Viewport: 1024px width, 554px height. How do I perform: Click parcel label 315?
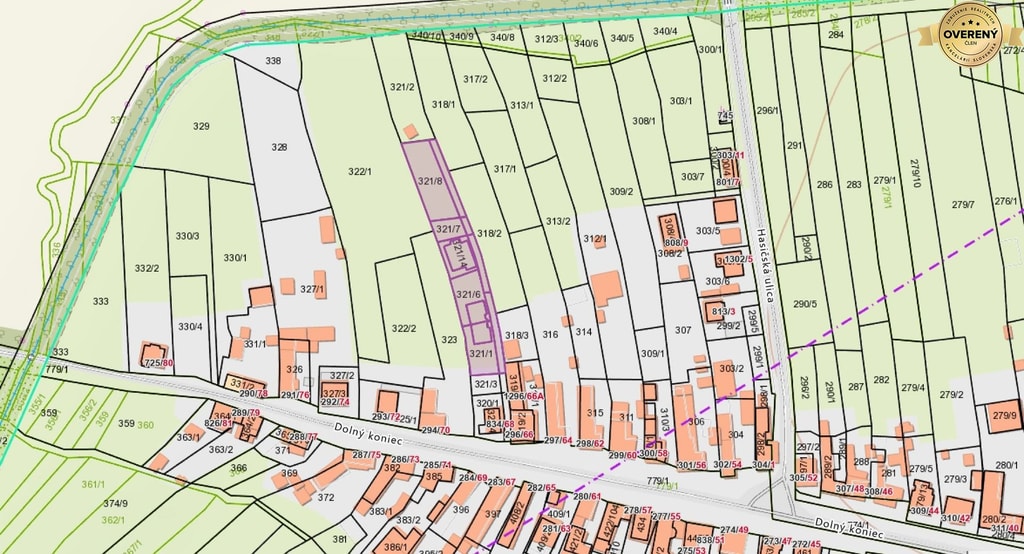pos(595,413)
